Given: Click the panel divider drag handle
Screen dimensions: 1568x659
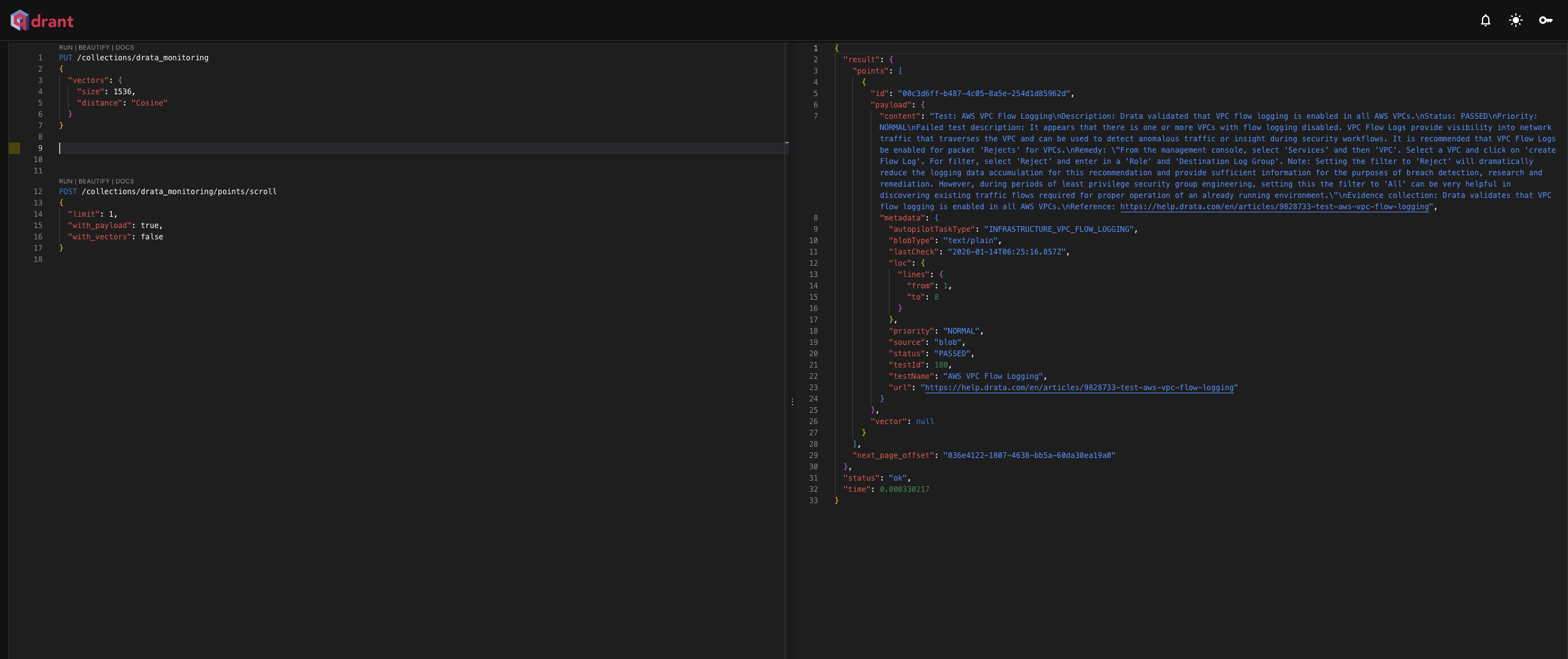Looking at the screenshot, I should click(792, 402).
